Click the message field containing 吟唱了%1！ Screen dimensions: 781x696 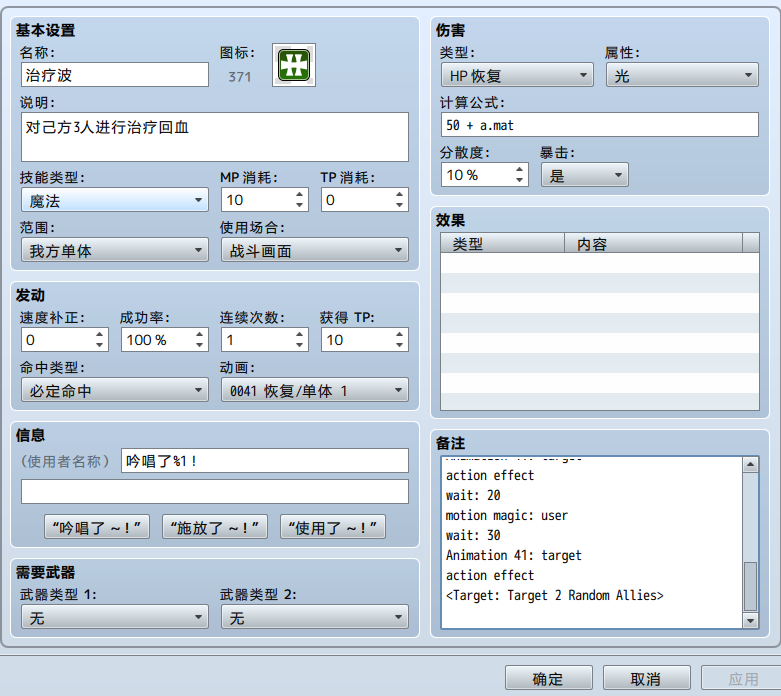coord(264,461)
